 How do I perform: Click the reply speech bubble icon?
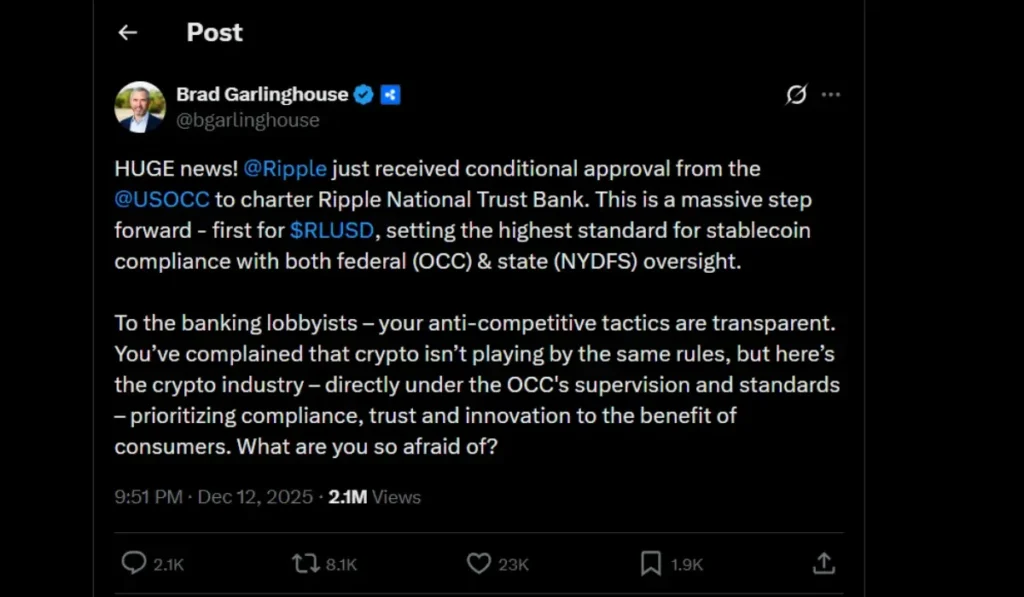coord(133,564)
